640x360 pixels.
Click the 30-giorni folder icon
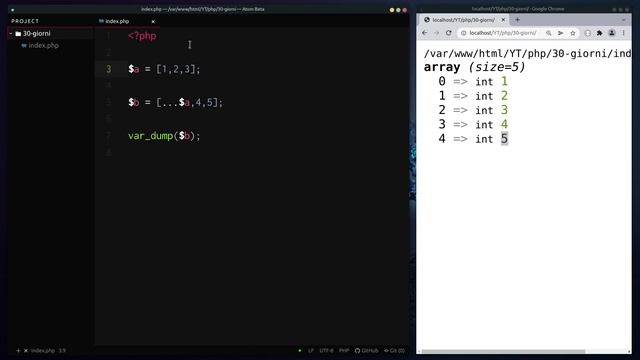pos(18,34)
